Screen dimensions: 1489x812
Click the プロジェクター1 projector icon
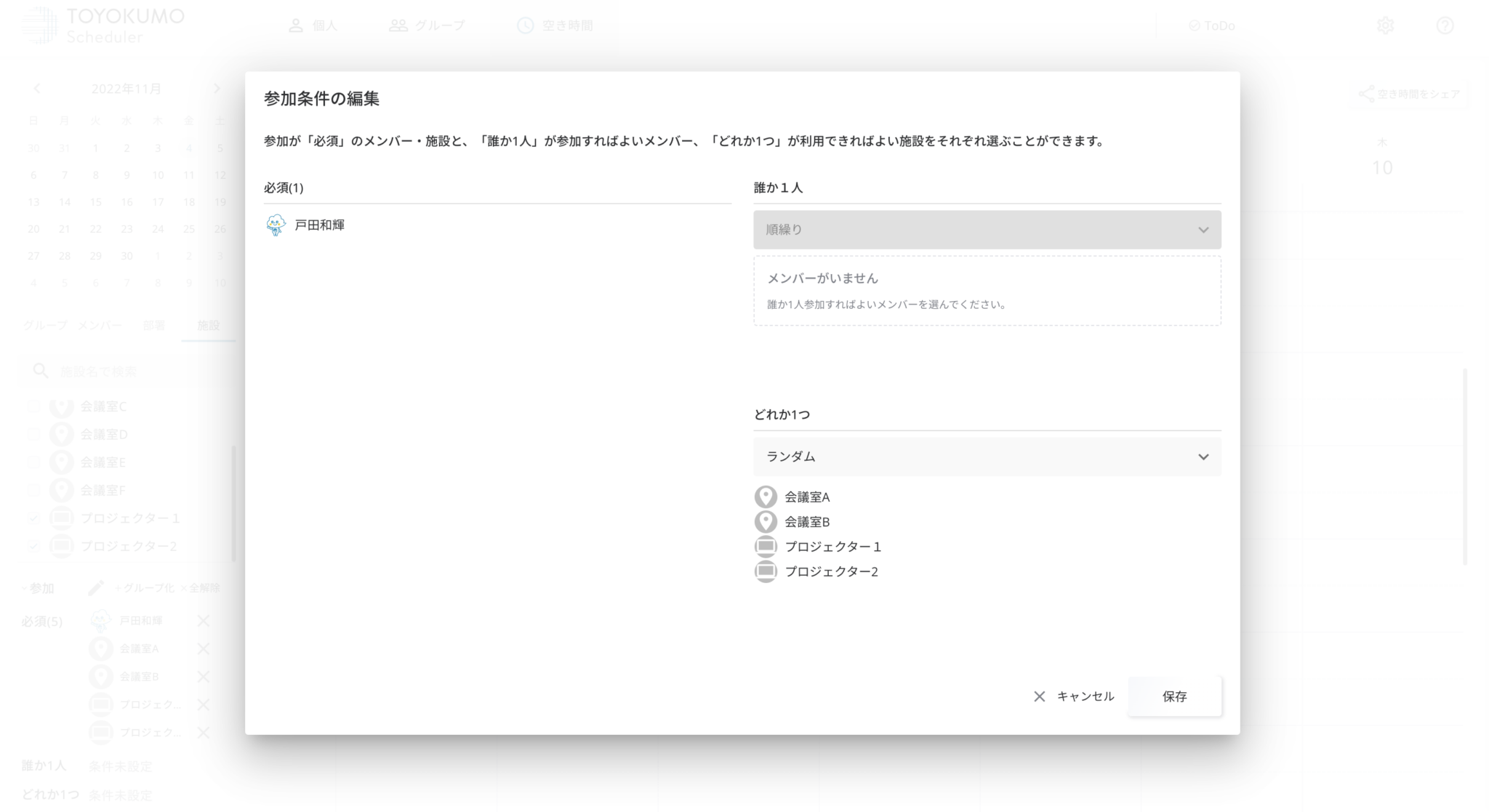pos(765,547)
